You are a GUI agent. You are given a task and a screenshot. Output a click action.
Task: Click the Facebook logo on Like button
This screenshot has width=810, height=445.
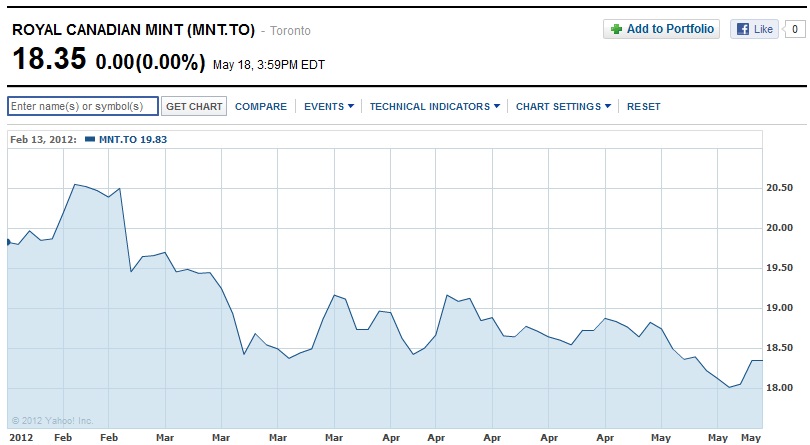743,29
